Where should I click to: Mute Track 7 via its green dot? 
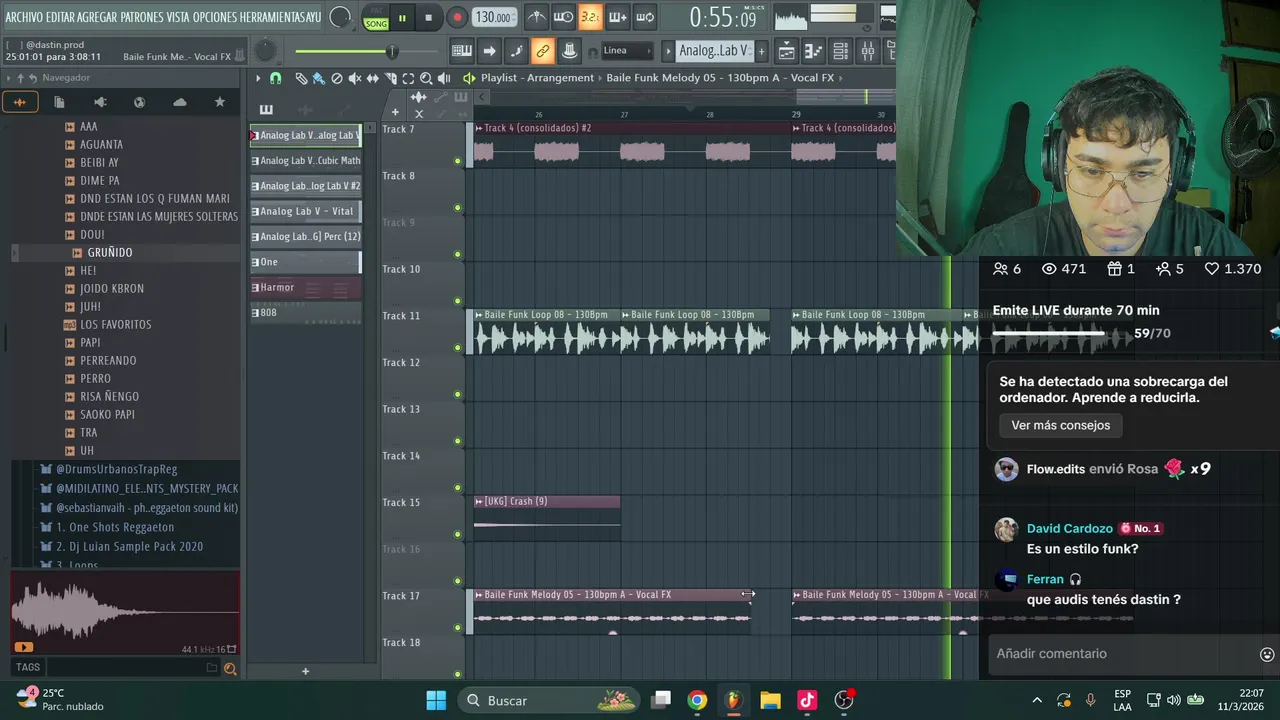[458, 161]
